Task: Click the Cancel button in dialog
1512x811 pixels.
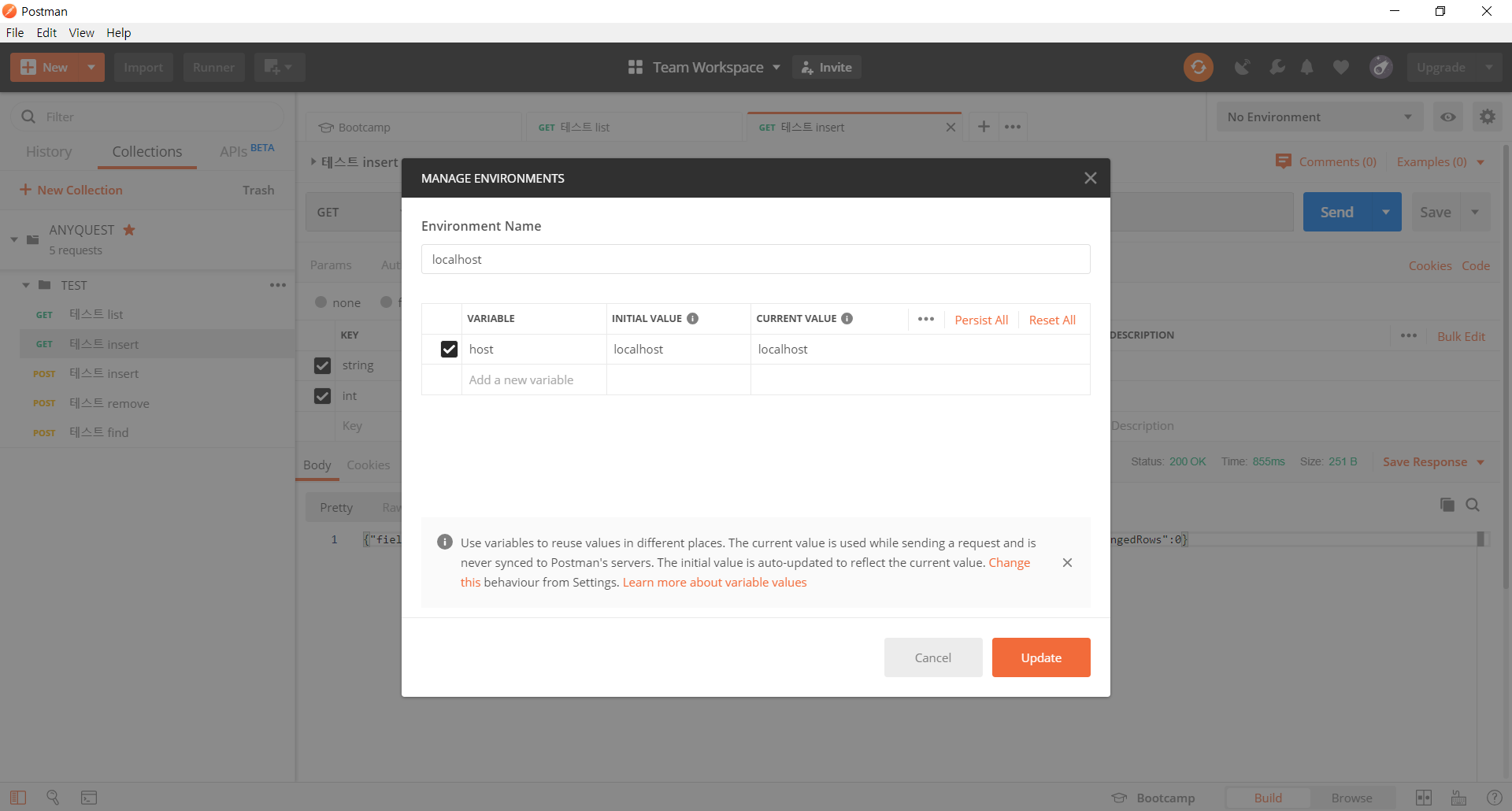Action: point(933,657)
